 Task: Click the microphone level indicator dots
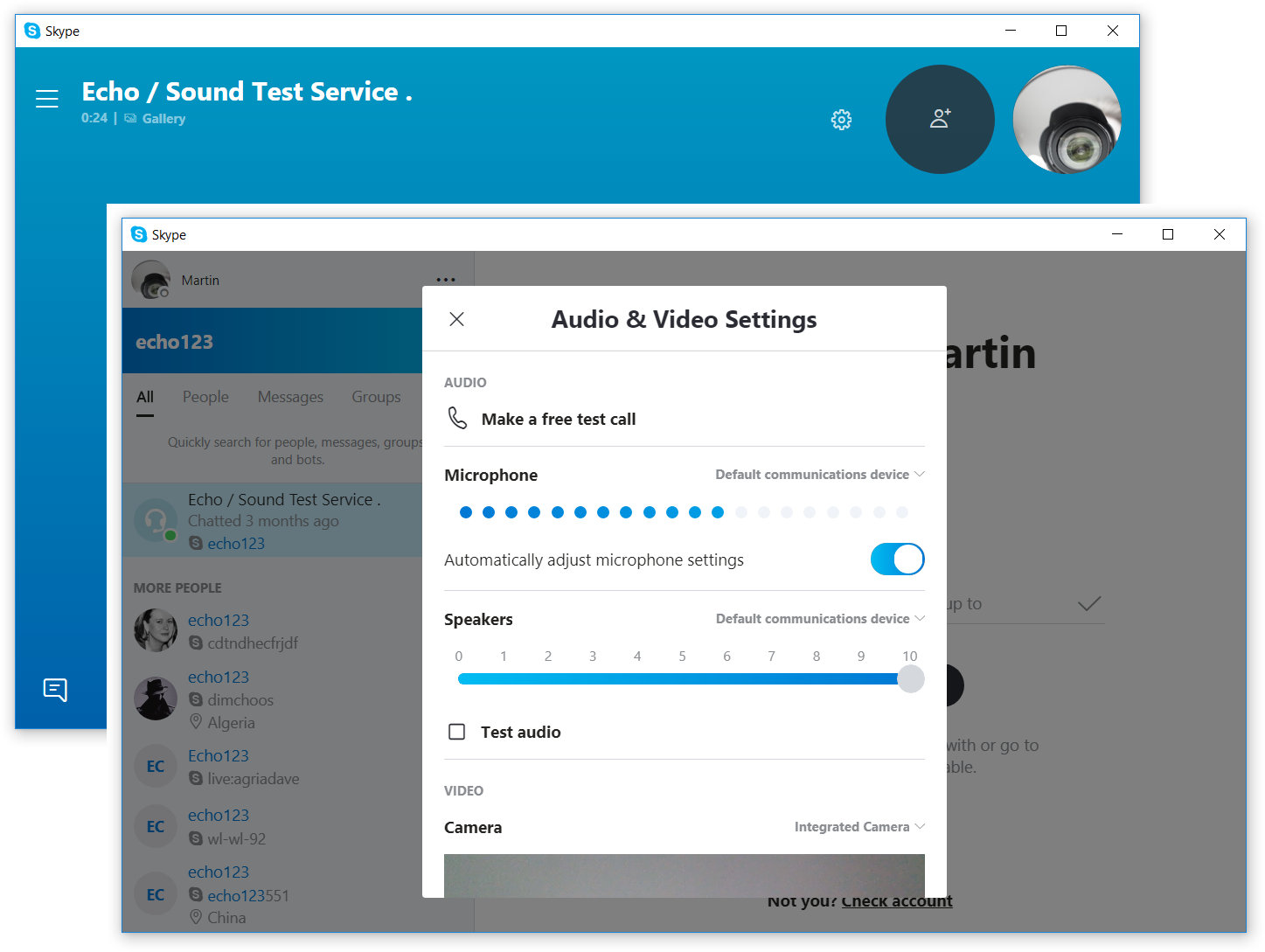tap(684, 512)
